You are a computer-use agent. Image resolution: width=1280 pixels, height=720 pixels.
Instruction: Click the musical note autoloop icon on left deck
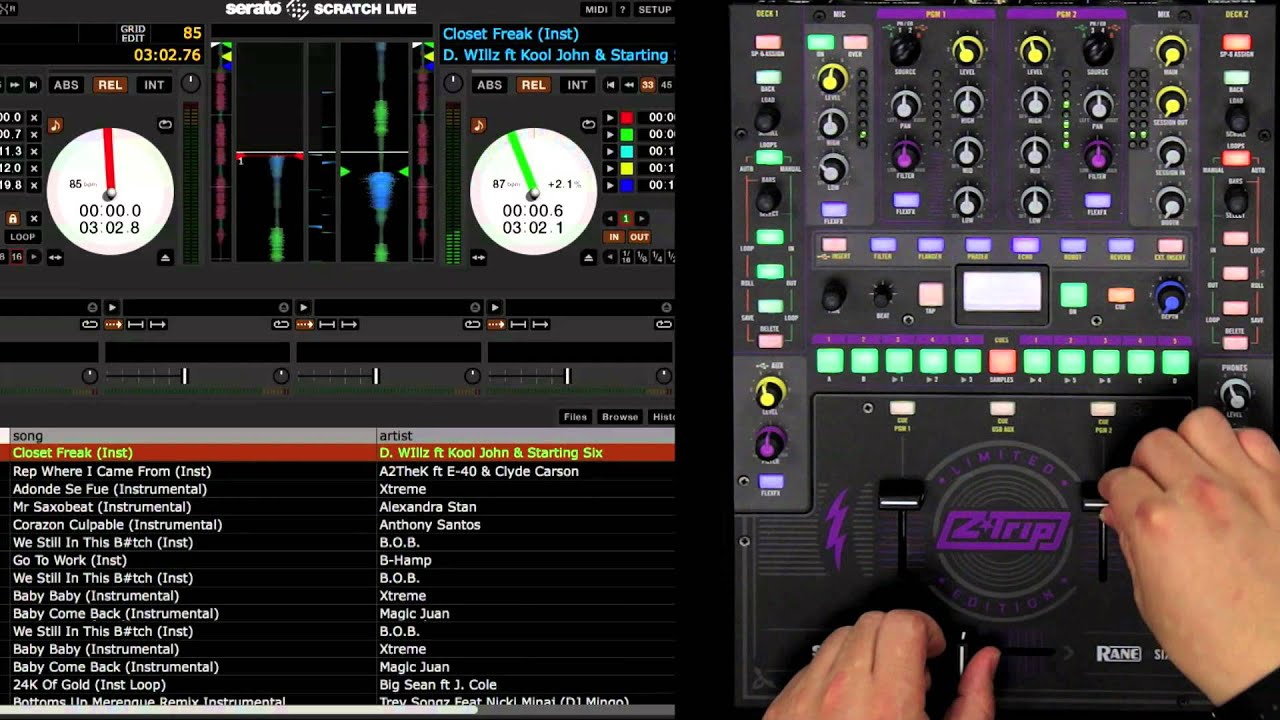(55, 125)
